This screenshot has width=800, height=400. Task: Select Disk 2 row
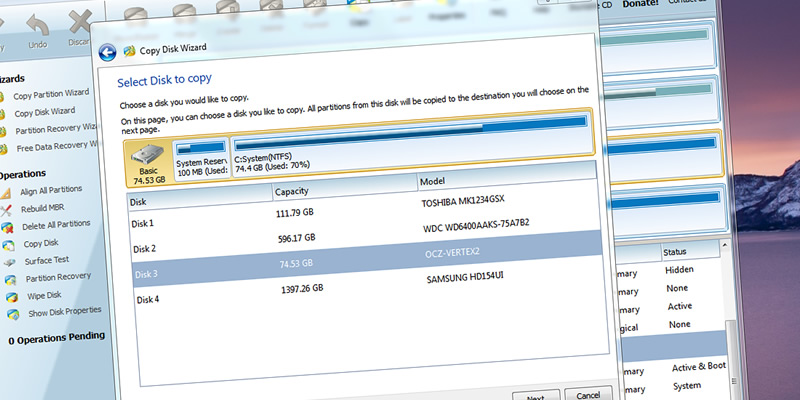coord(366,237)
